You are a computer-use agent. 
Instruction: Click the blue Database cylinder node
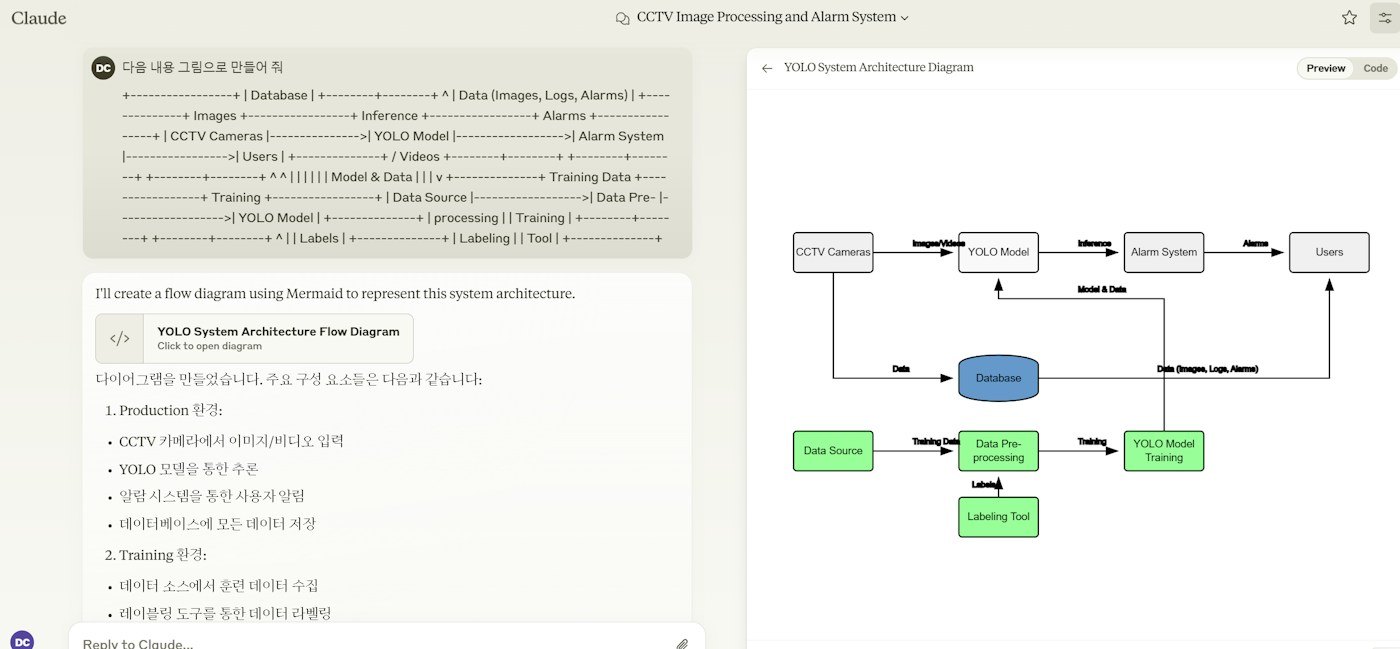[x=998, y=378]
